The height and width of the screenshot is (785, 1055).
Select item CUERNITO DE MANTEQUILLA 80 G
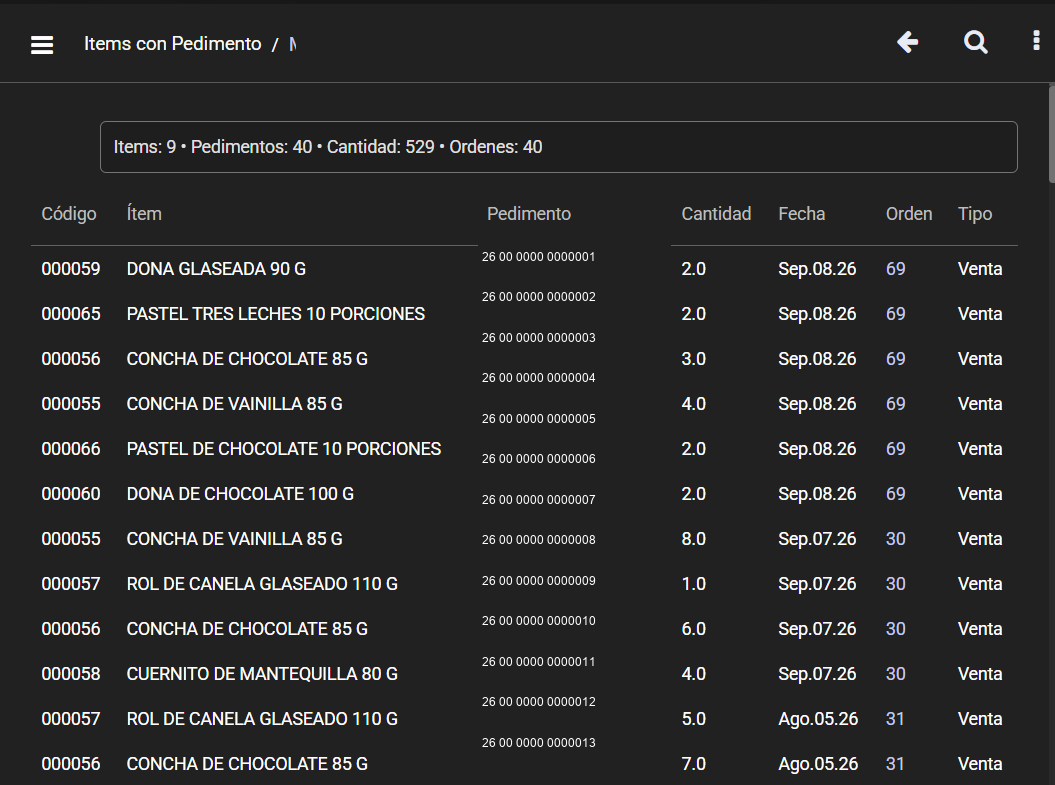262,674
